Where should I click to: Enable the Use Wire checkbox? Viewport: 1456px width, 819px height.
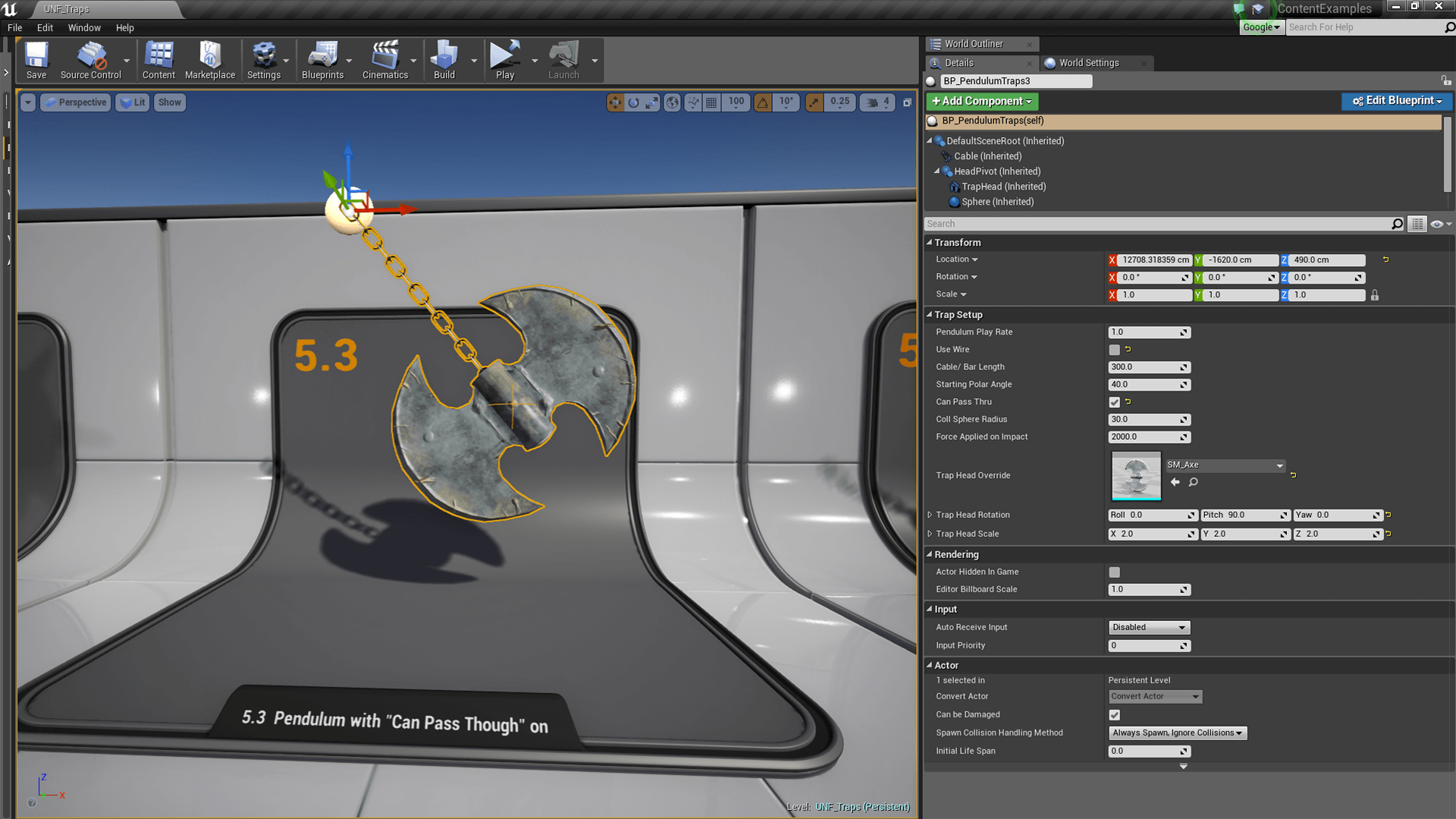click(1114, 350)
